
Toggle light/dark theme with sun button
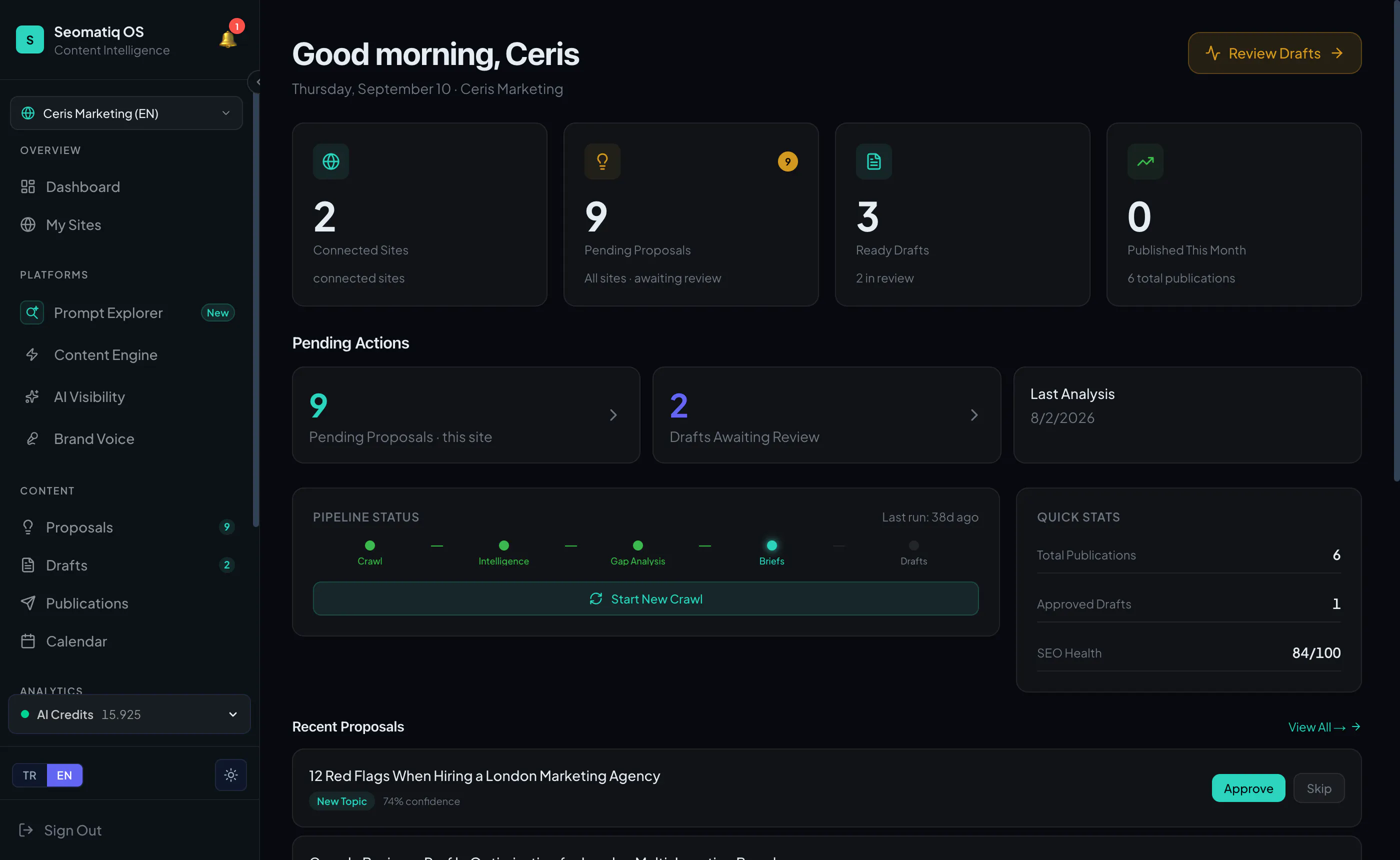[231, 774]
